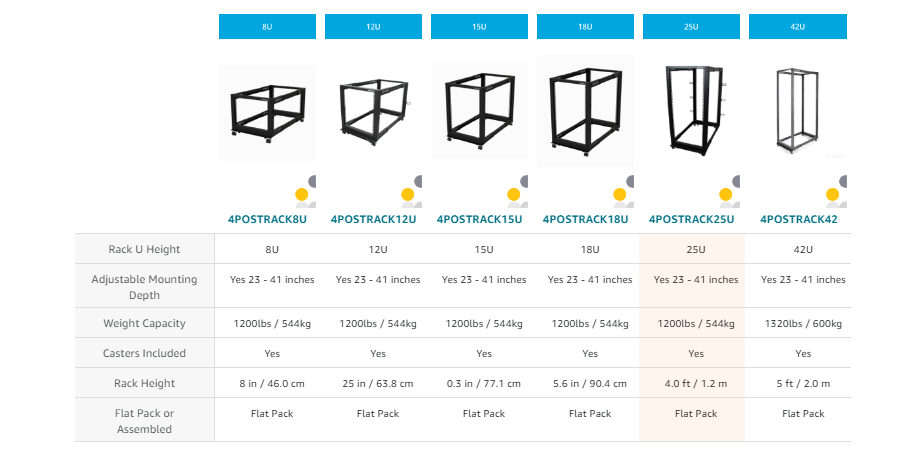Click the yellow dot under the 8U rack
This screenshot has height=455, width=923.
(x=302, y=196)
